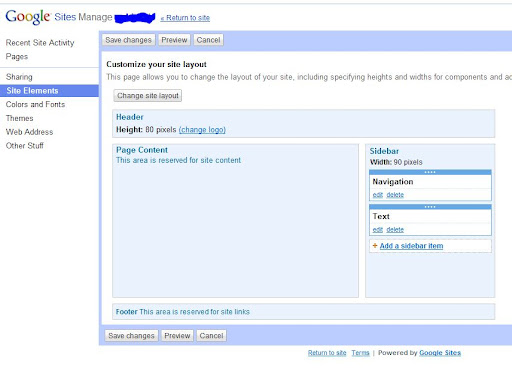The height and width of the screenshot is (391, 512).
Task: Click bottom Save changes button
Action: [x=131, y=336]
